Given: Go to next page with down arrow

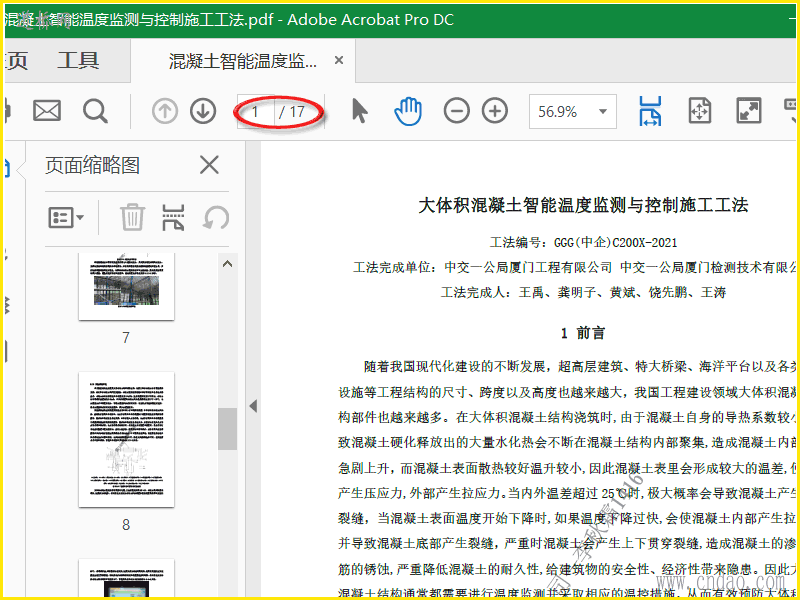Looking at the screenshot, I should pos(203,111).
